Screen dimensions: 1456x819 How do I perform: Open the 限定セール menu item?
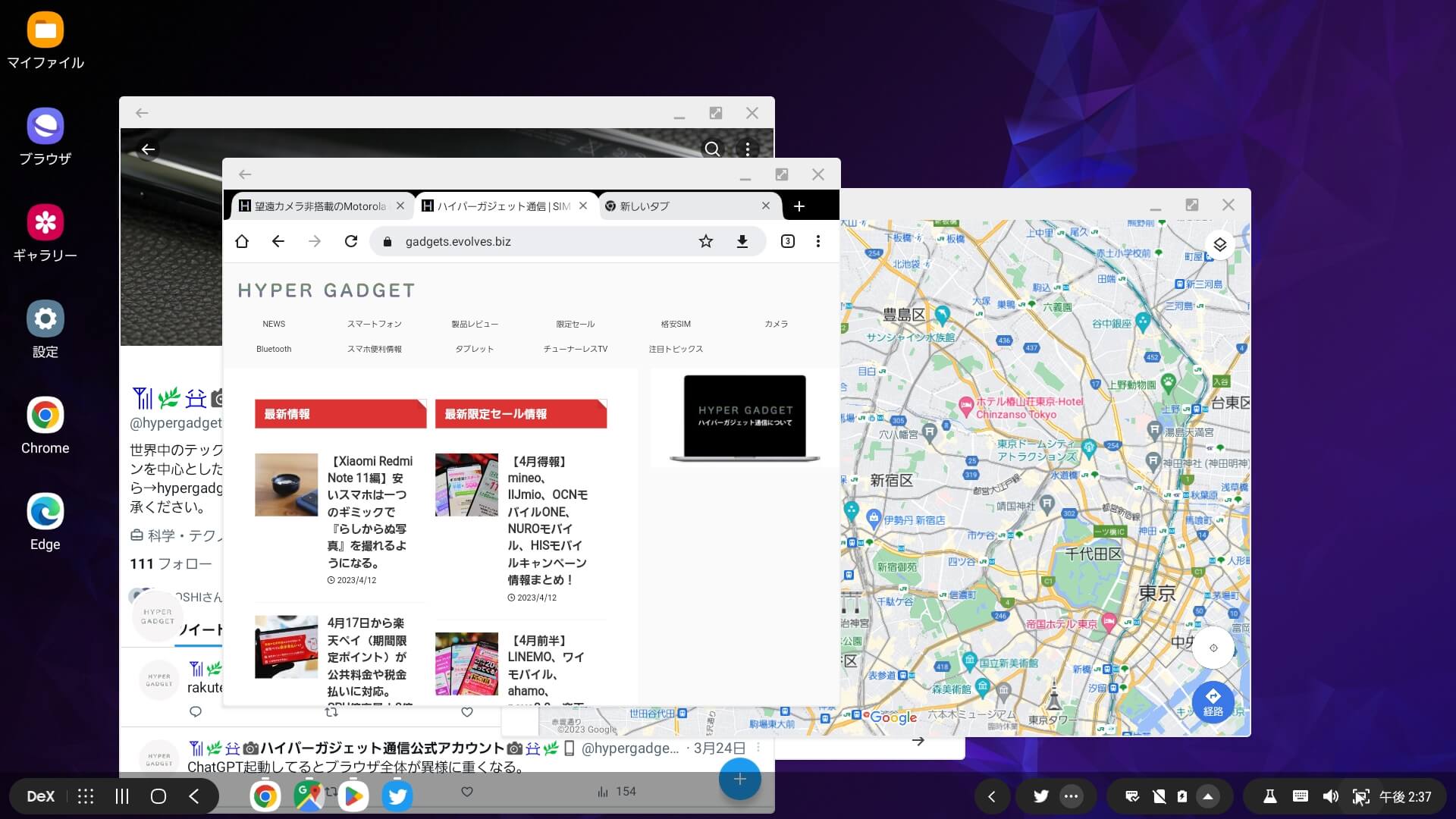pos(576,324)
